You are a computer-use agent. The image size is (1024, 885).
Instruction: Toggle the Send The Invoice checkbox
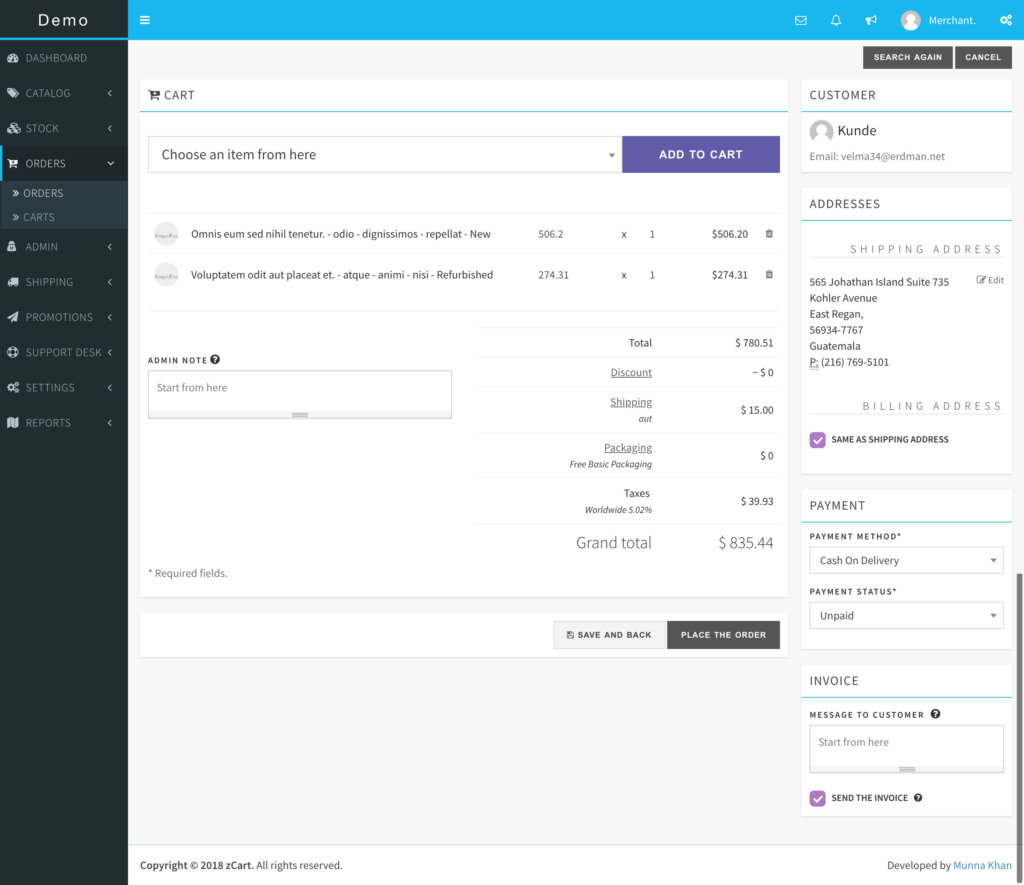tap(818, 798)
